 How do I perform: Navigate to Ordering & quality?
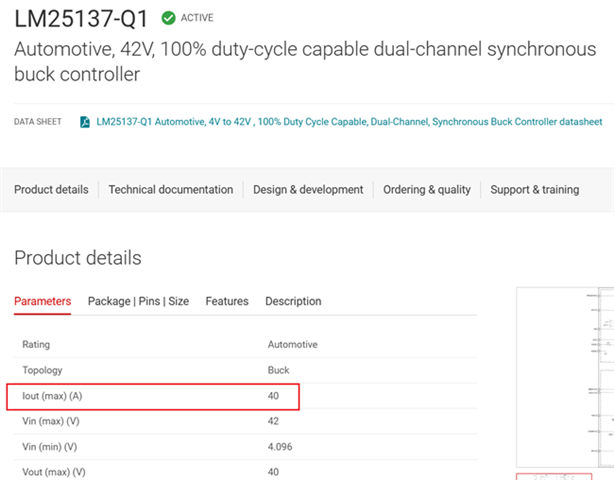(427, 189)
